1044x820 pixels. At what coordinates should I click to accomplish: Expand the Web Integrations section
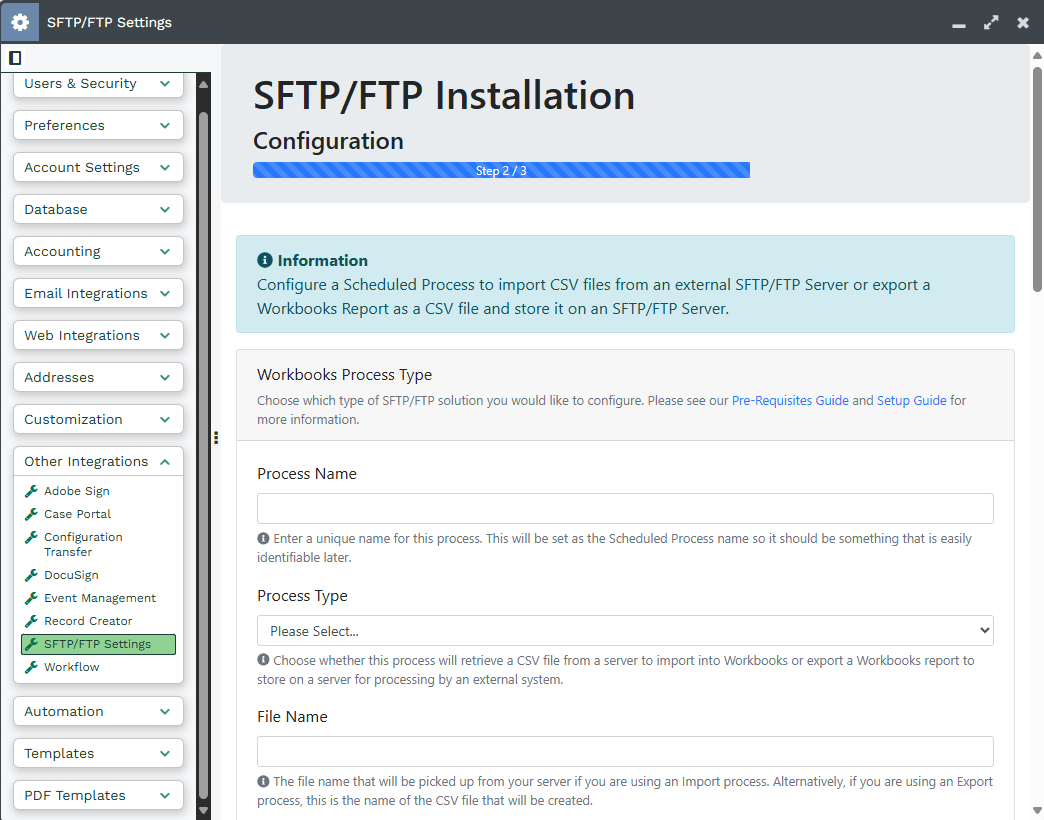pos(98,335)
